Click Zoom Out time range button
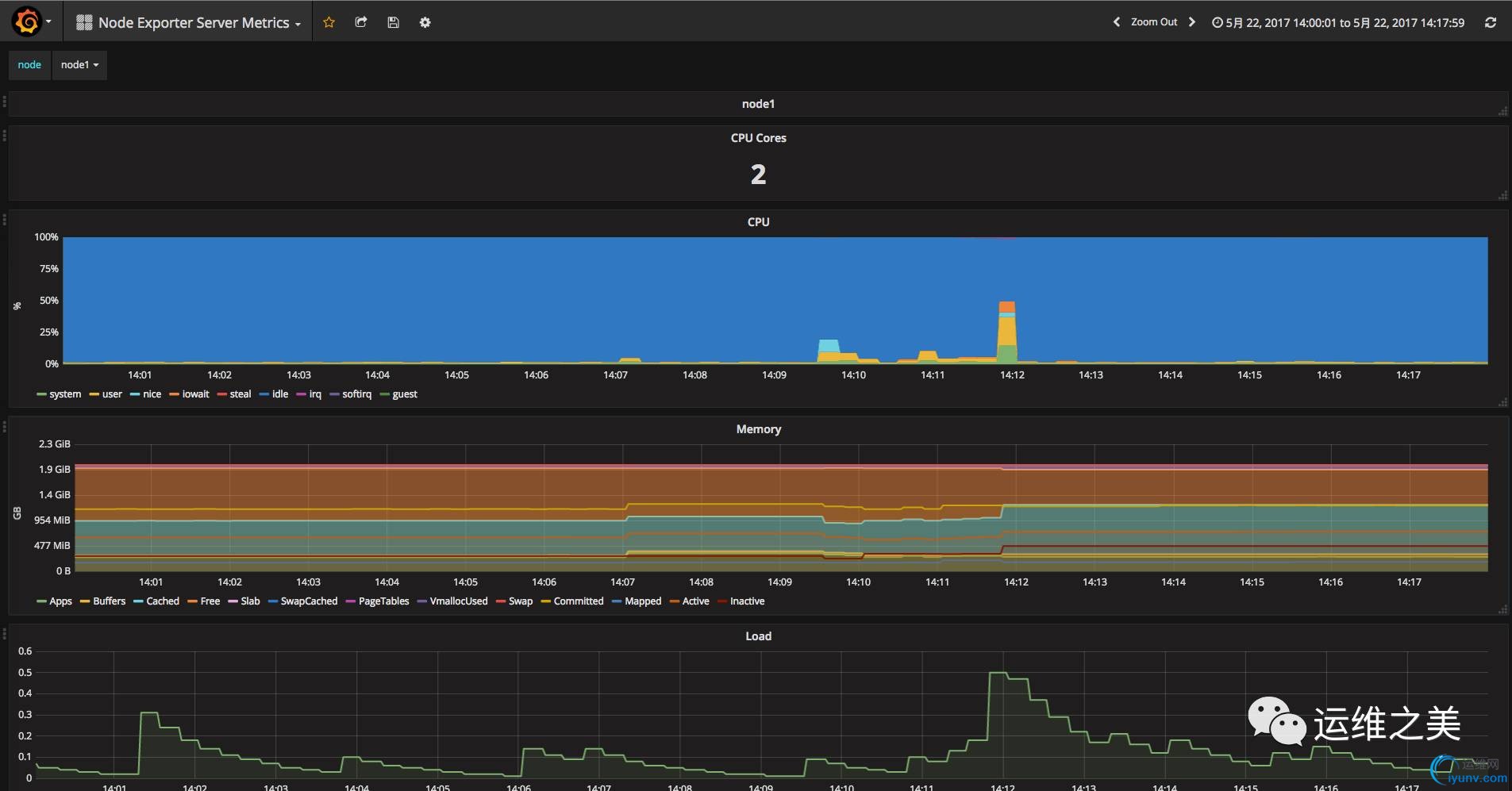This screenshot has height=791, width=1512. tap(1154, 22)
